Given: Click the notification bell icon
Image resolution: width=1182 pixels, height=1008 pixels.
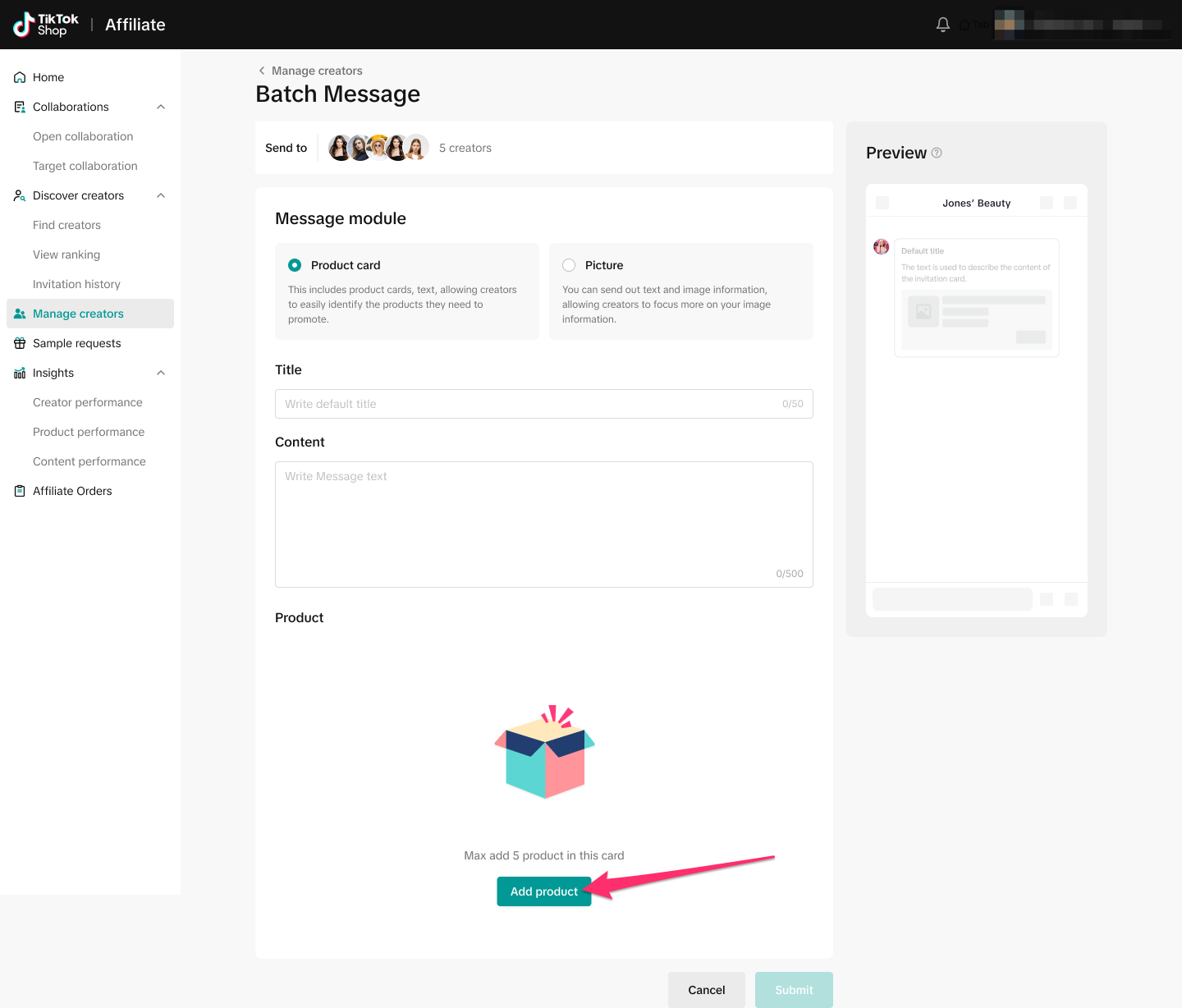Looking at the screenshot, I should pos(943,25).
